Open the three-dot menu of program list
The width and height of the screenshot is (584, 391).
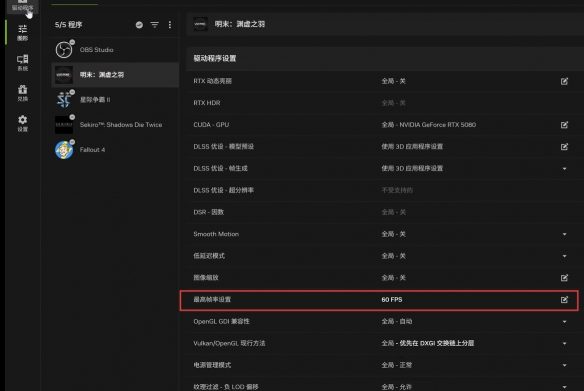tap(170, 25)
